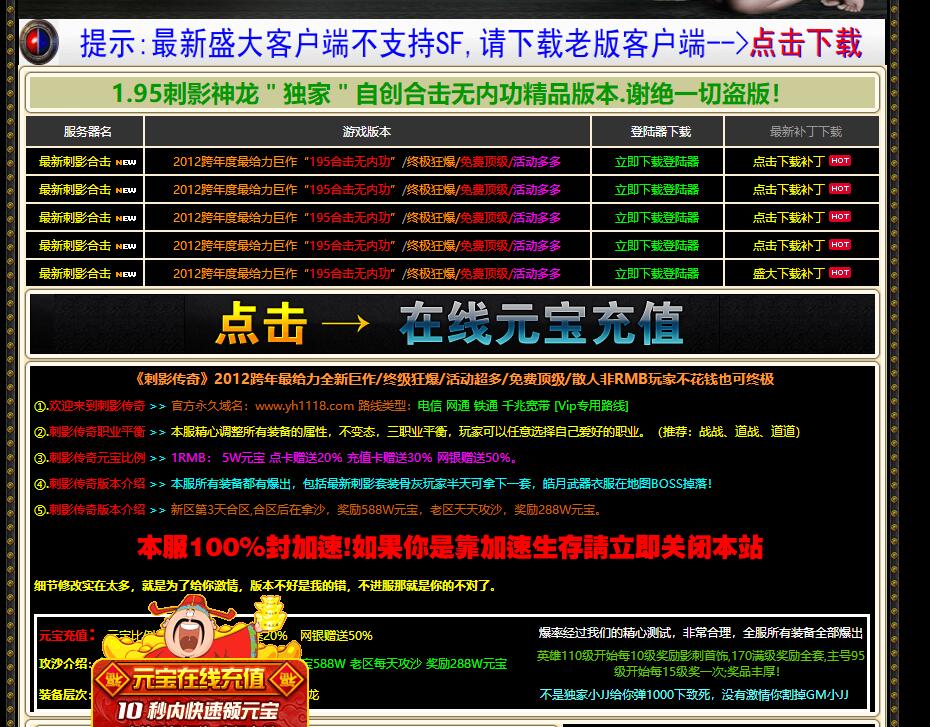Click the line starting "③.刺影传奇元宝比例"
The width and height of the screenshot is (930, 727).
tap(276, 458)
